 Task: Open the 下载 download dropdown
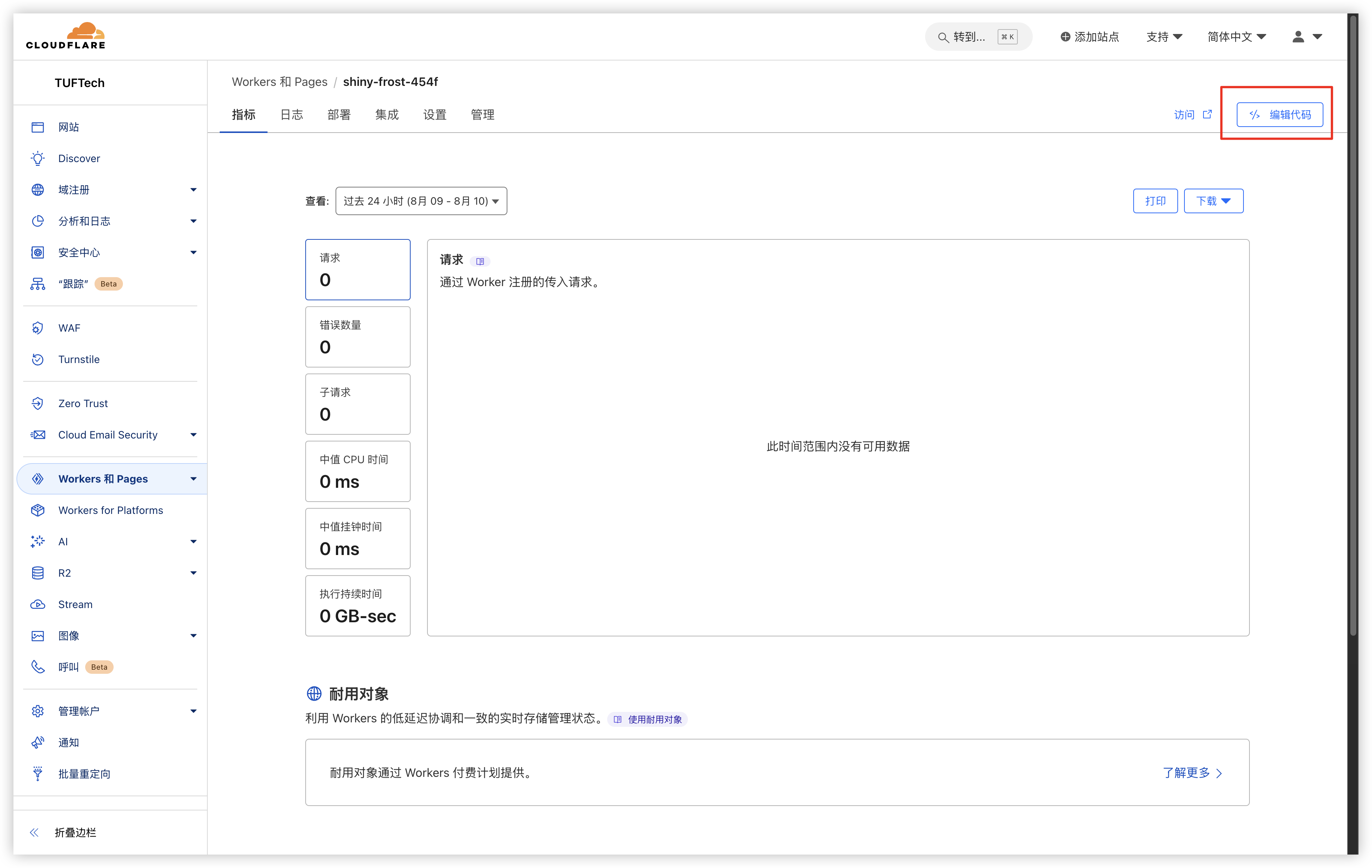pyautogui.click(x=1213, y=201)
